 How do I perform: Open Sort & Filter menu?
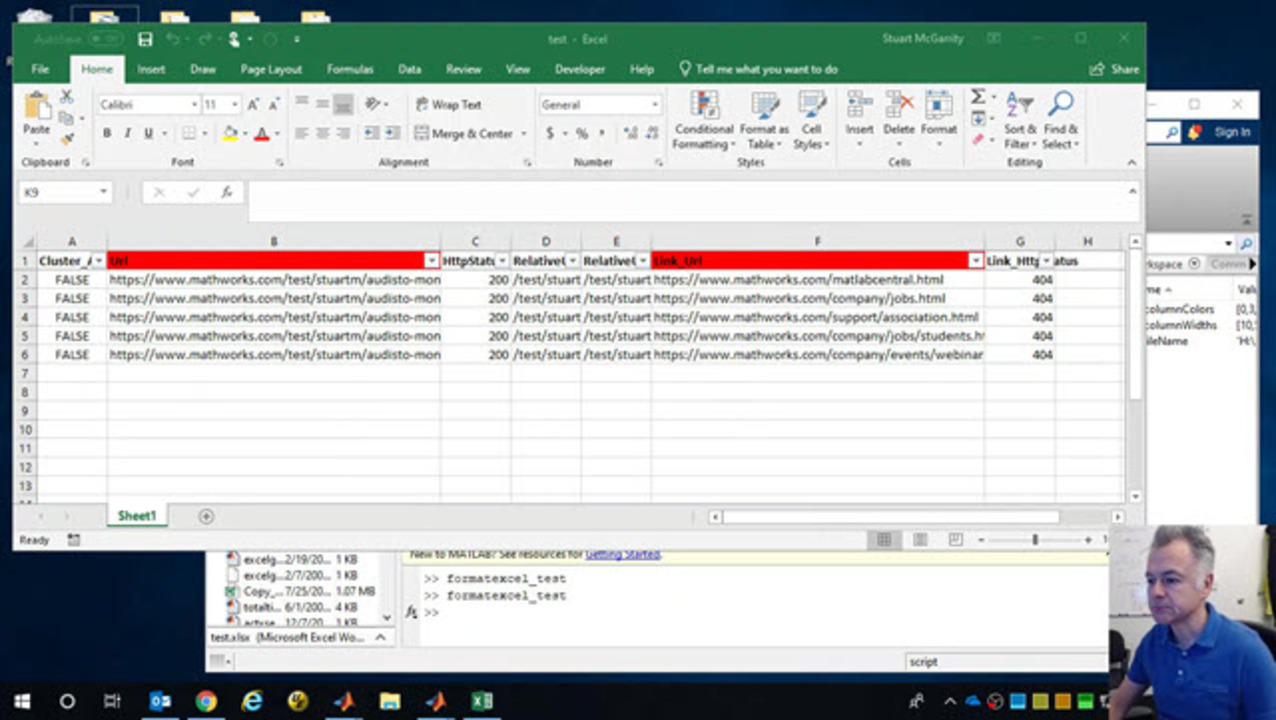coord(1020,120)
